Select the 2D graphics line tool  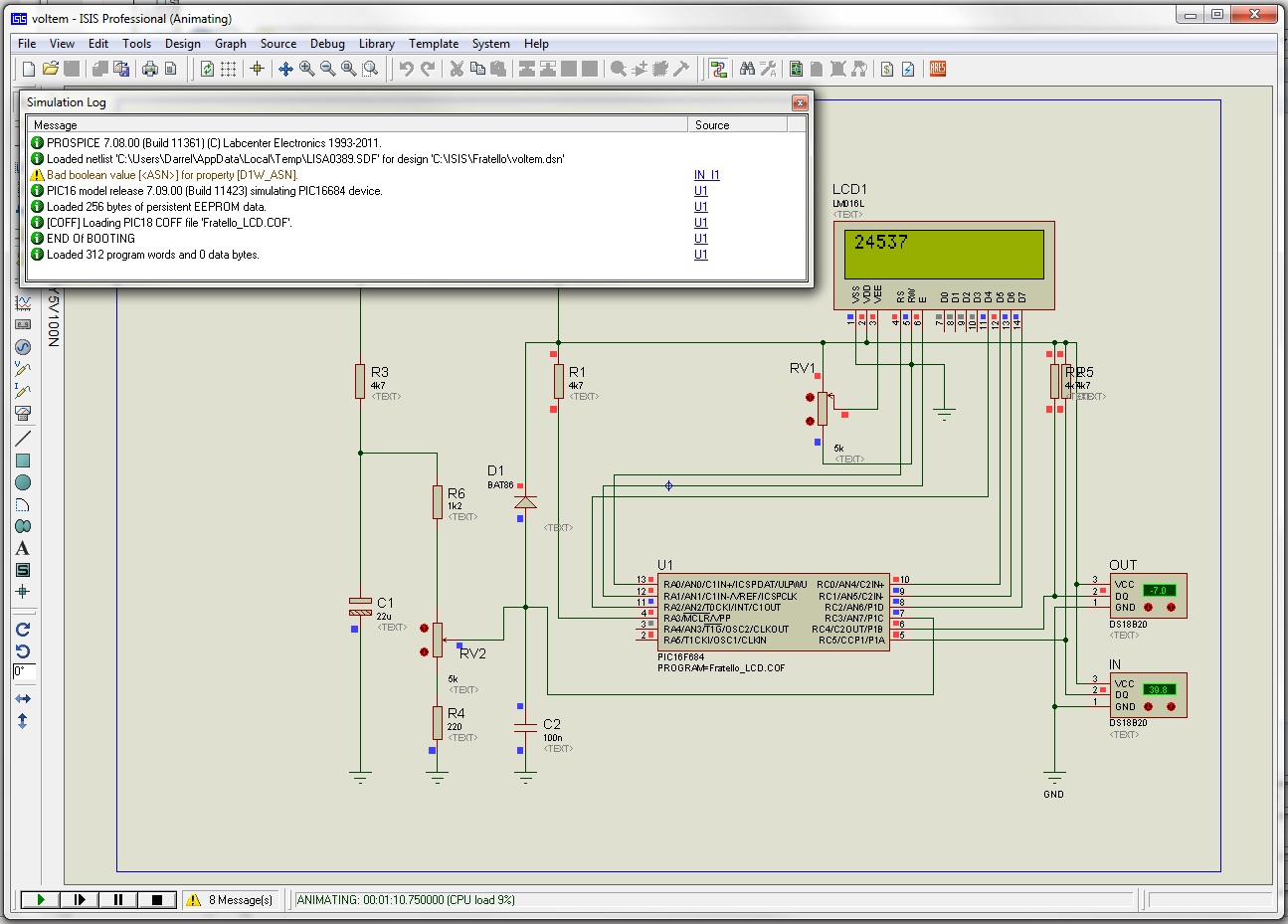coord(23,439)
